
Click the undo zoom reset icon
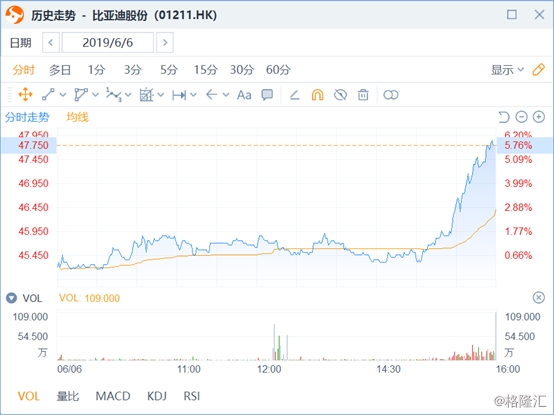[x=503, y=117]
